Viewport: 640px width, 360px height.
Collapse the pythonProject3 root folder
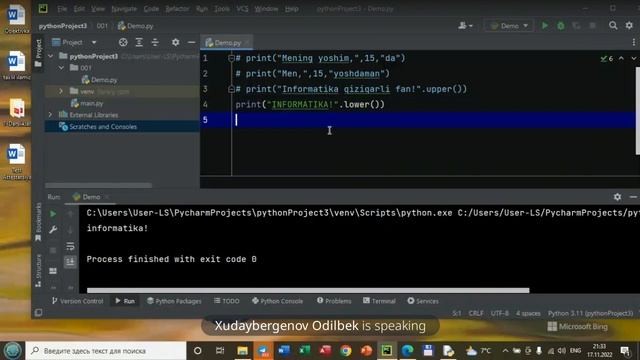pyautogui.click(x=51, y=56)
